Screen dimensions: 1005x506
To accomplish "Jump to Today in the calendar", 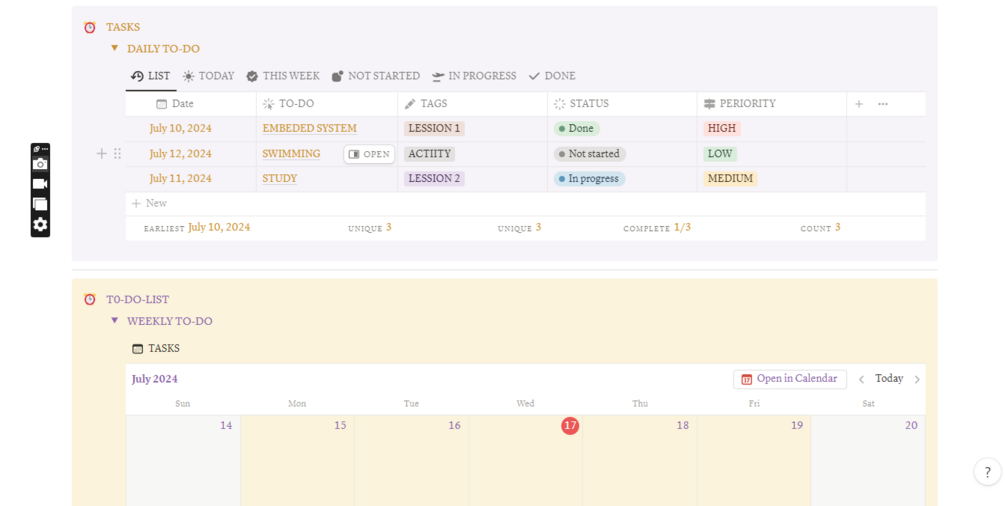I will click(889, 378).
